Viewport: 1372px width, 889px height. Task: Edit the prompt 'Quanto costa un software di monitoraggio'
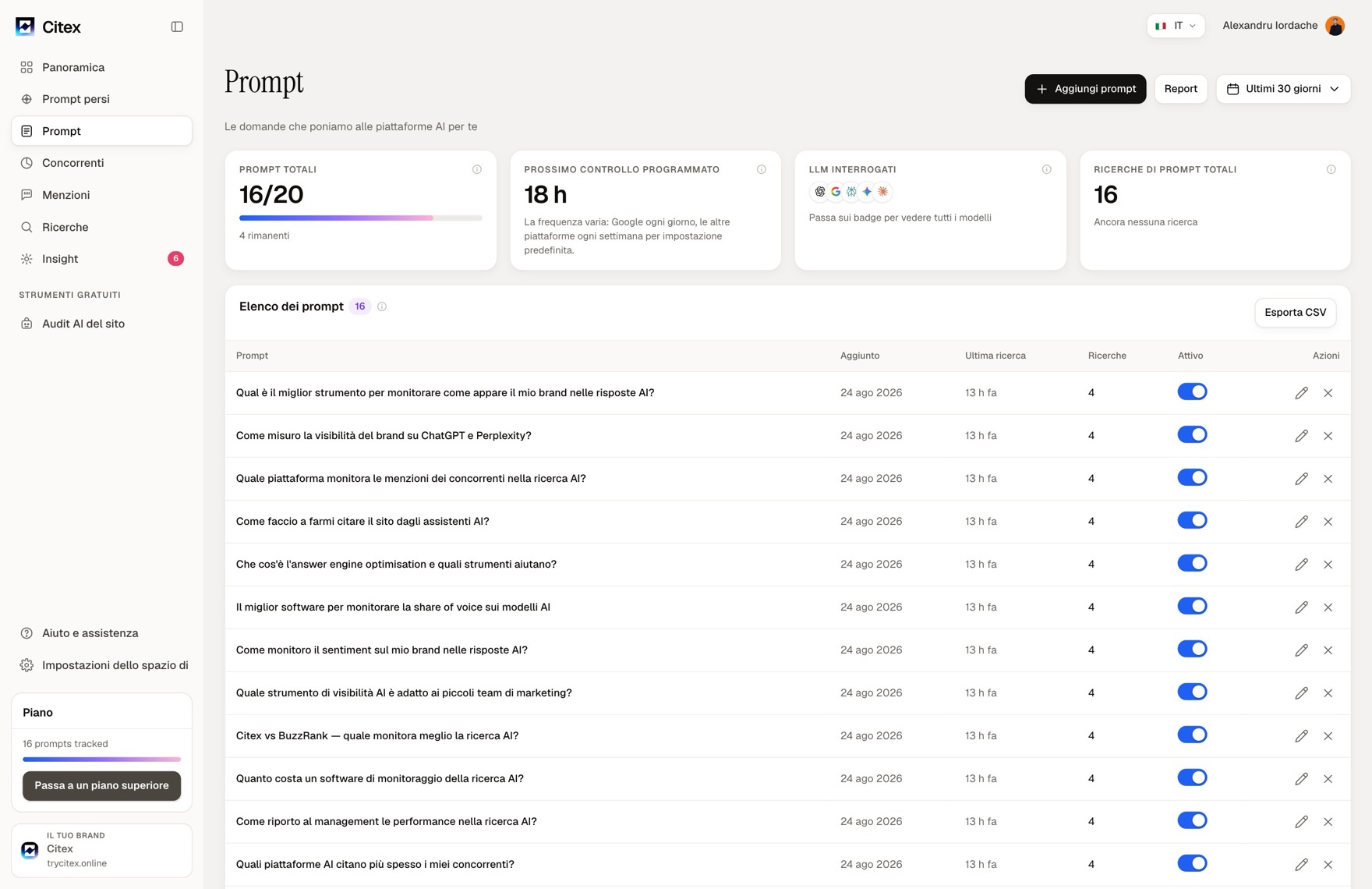1301,779
